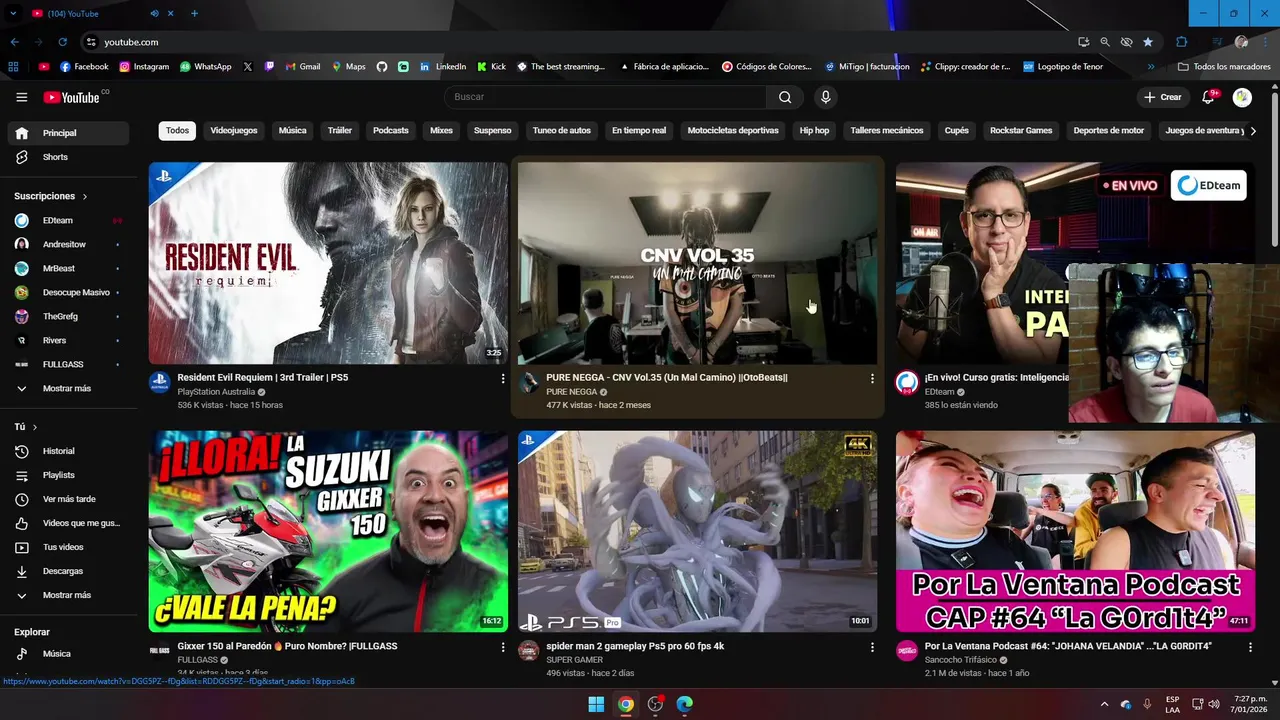Viewport: 1280px width, 720px height.
Task: Open the Todos los marcadores folder
Action: point(1224,67)
